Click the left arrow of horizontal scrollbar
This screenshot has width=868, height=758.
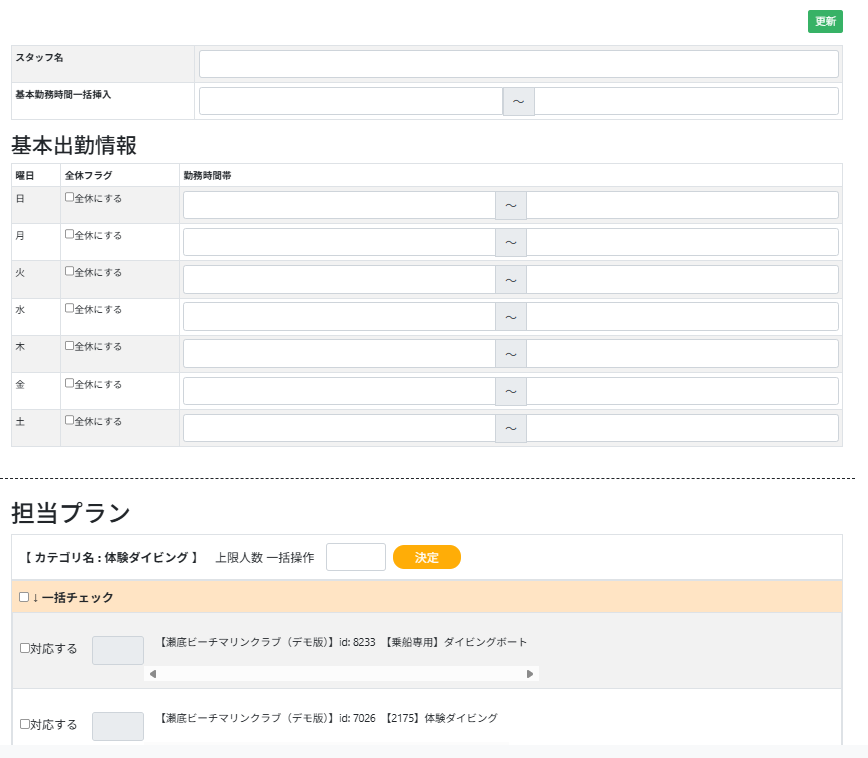click(153, 674)
